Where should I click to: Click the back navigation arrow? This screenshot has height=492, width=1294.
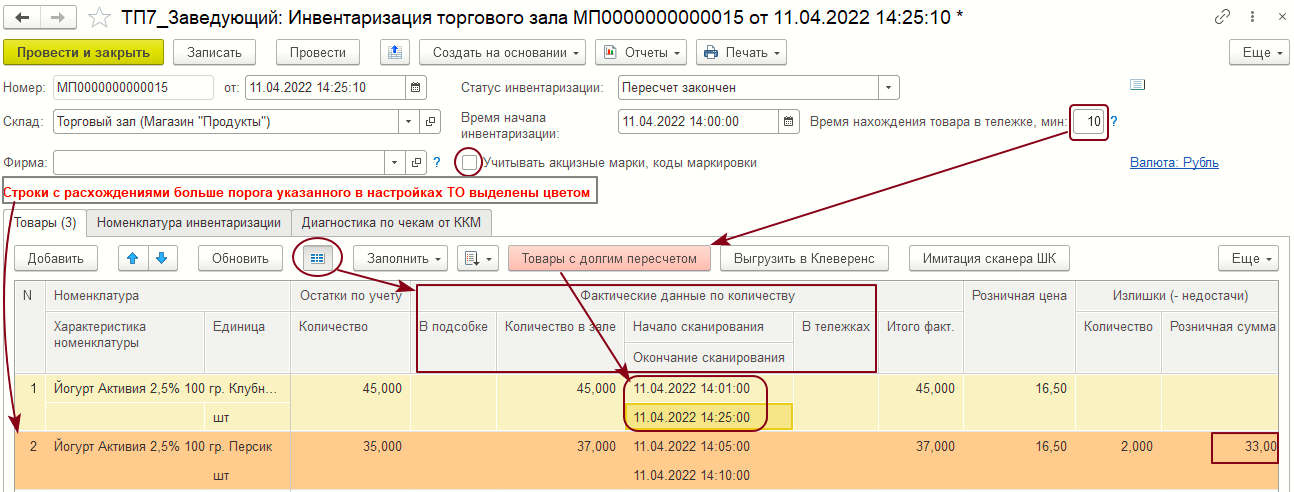[22, 17]
